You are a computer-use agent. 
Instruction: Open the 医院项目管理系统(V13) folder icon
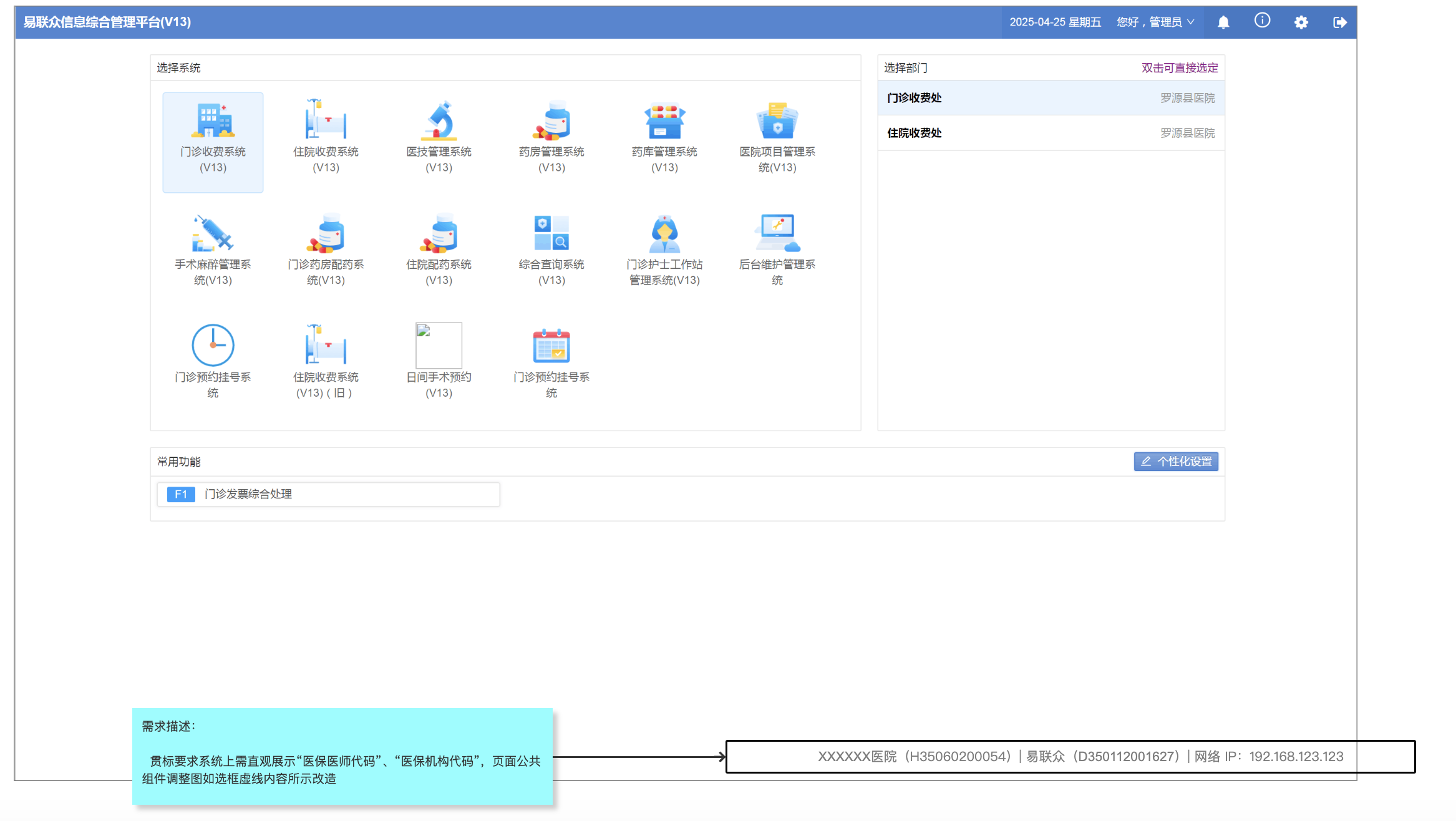tap(777, 121)
